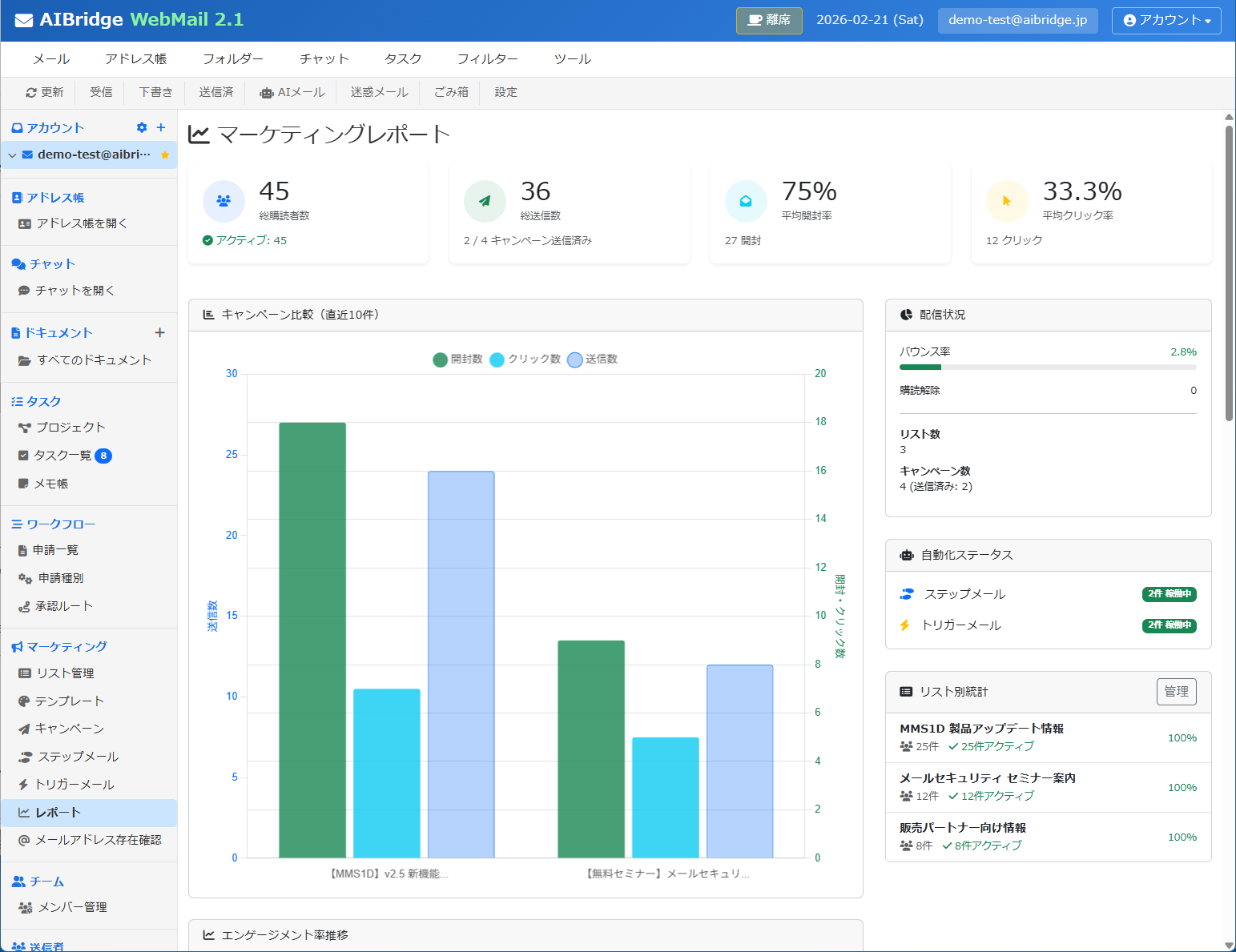This screenshot has height=952, width=1236.
Task: Add a new account with the plus icon
Action: point(160,127)
